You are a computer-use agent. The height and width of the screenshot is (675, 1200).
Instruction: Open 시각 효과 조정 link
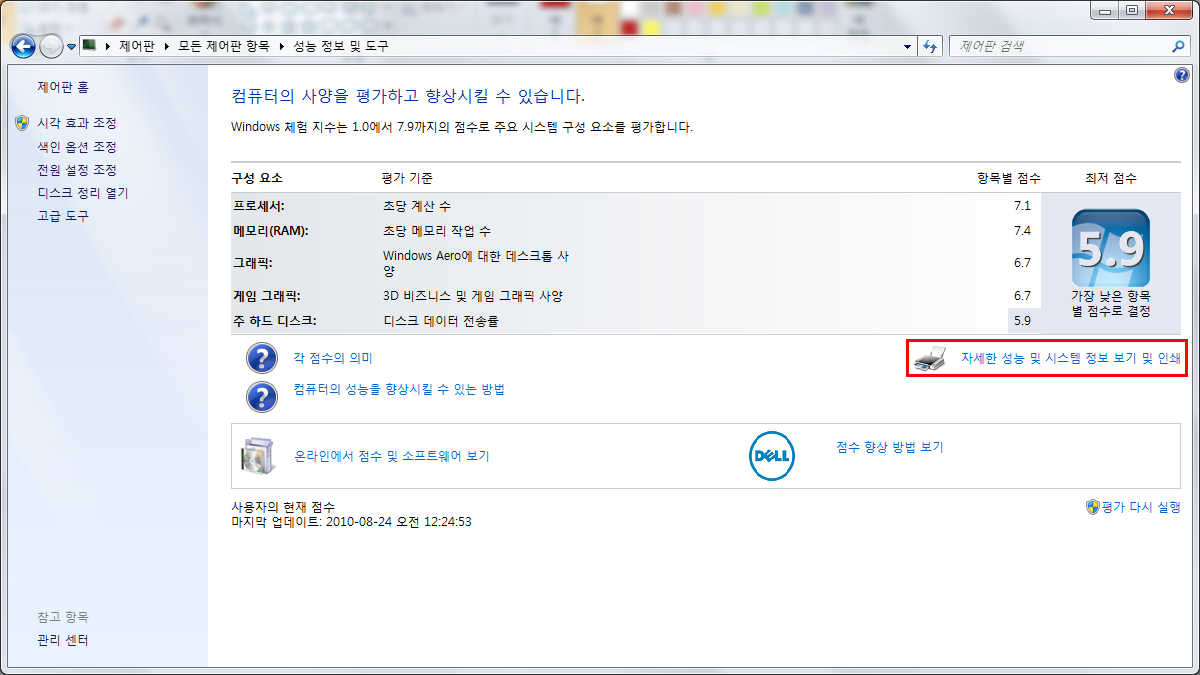pos(77,123)
